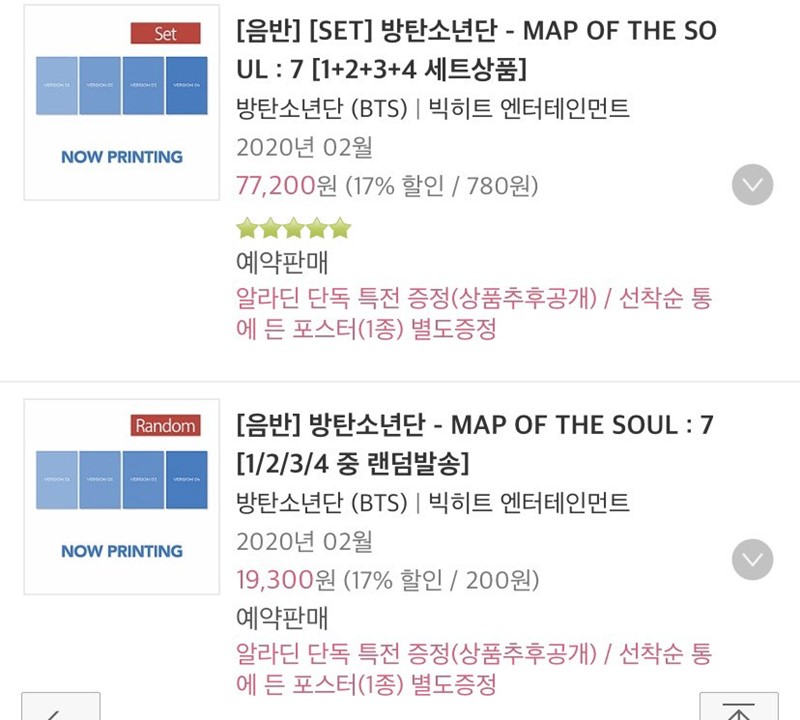Image resolution: width=800 pixels, height=720 pixels.
Task: Click the red Random badge
Action: tap(165, 426)
